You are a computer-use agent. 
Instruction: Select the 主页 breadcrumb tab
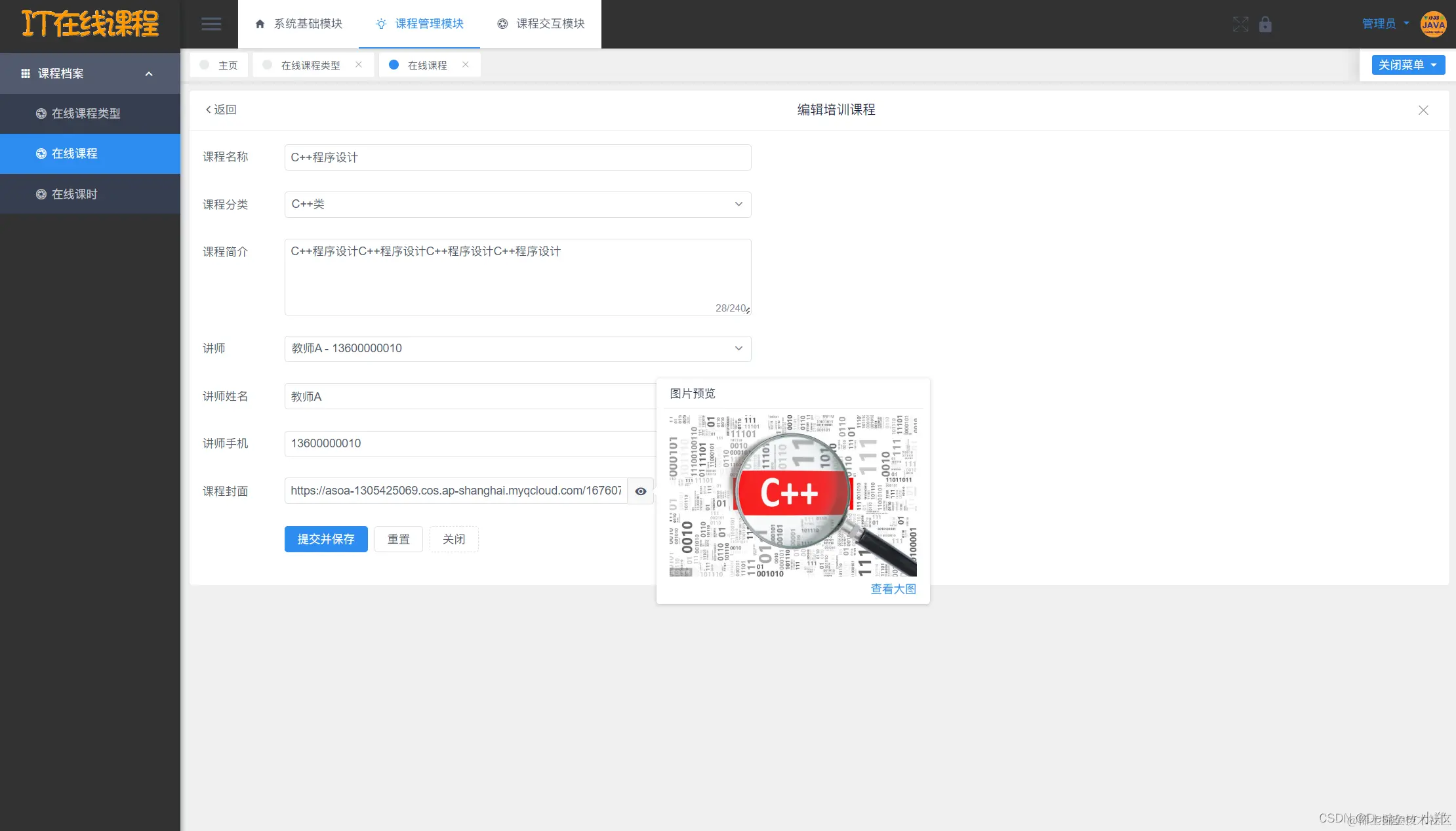(x=219, y=64)
